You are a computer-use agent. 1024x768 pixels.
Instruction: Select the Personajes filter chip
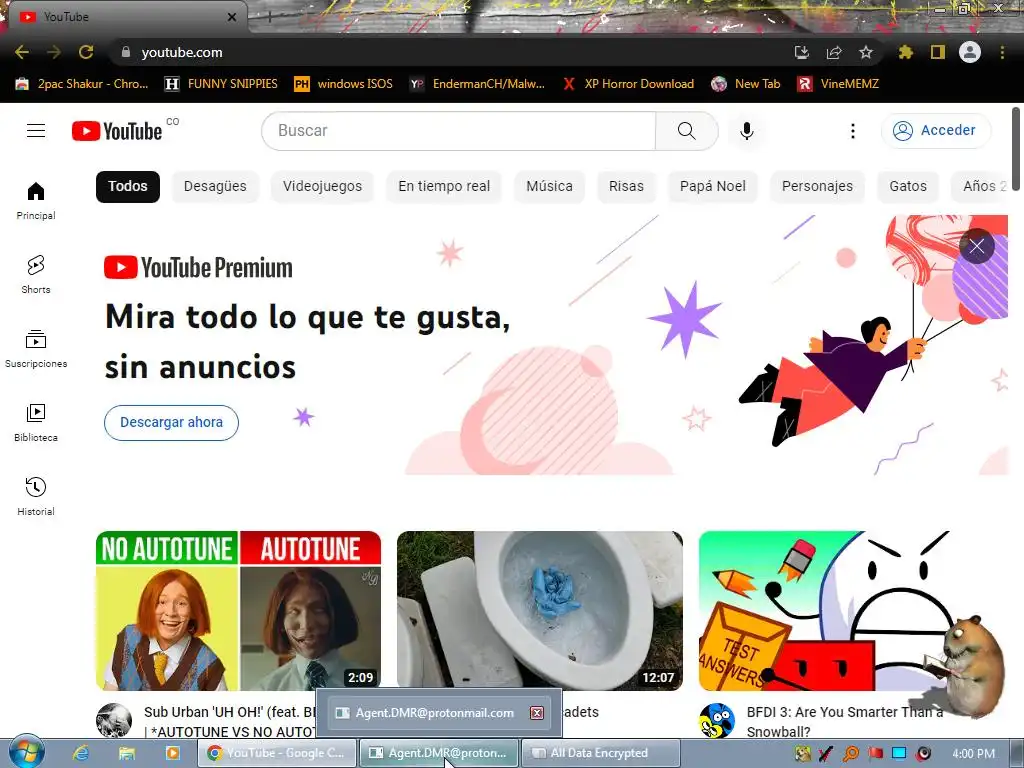817,186
